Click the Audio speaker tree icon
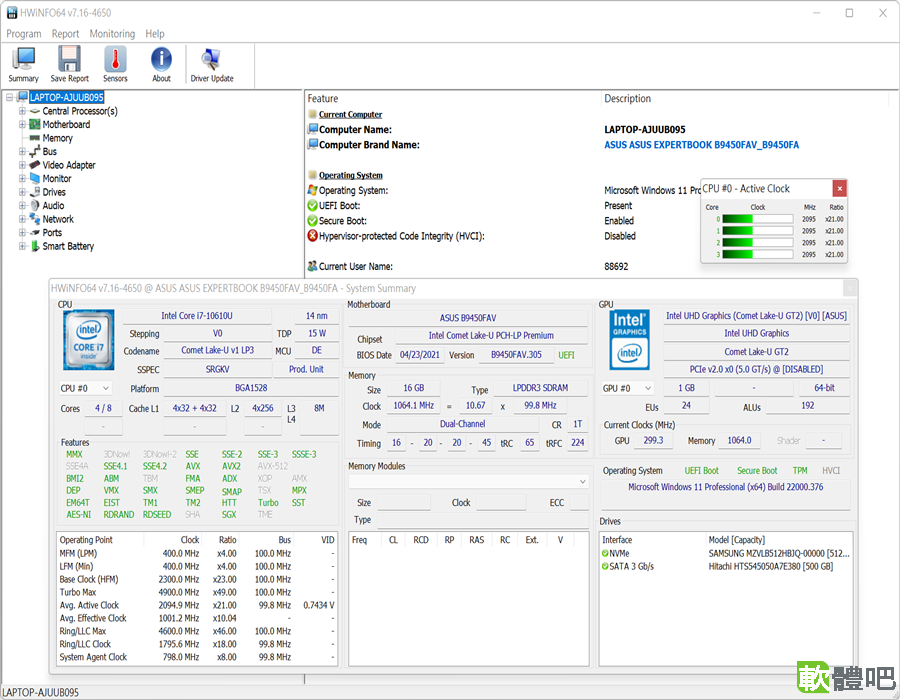 click(x=35, y=205)
